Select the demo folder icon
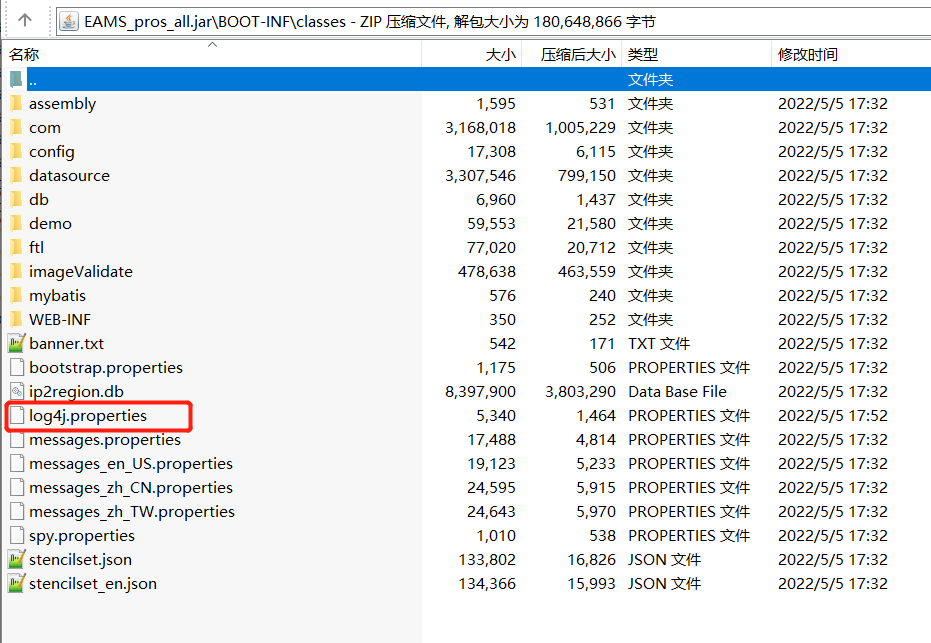Image resolution: width=931 pixels, height=643 pixels. pos(16,223)
